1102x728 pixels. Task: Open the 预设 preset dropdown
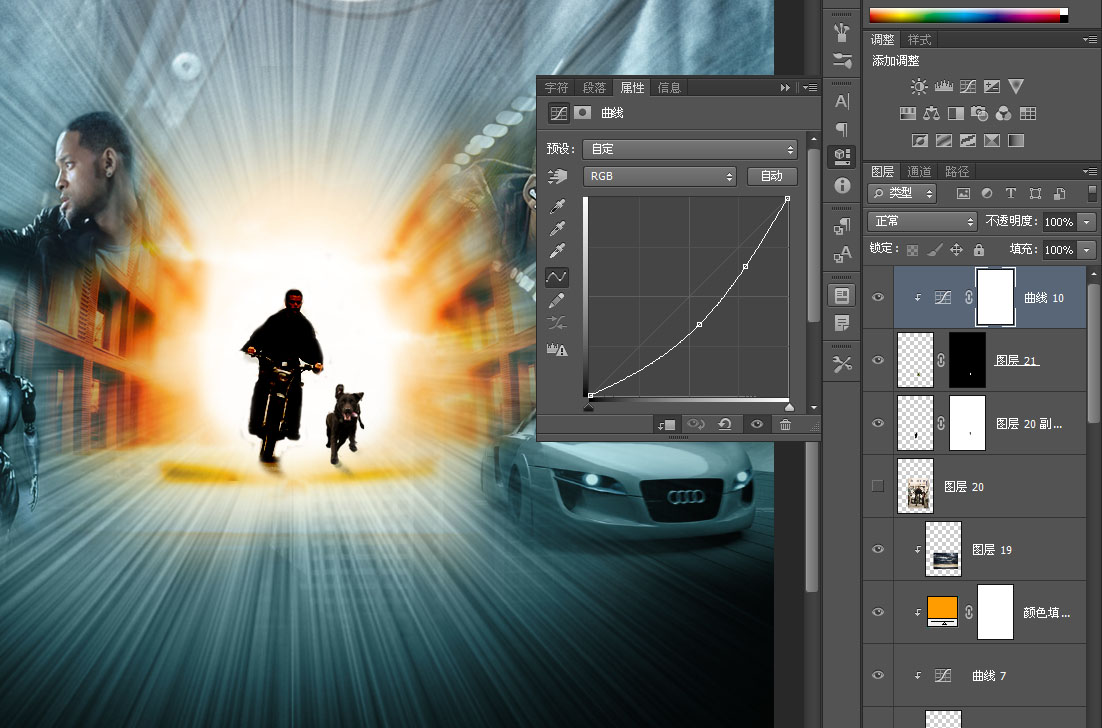tap(690, 149)
